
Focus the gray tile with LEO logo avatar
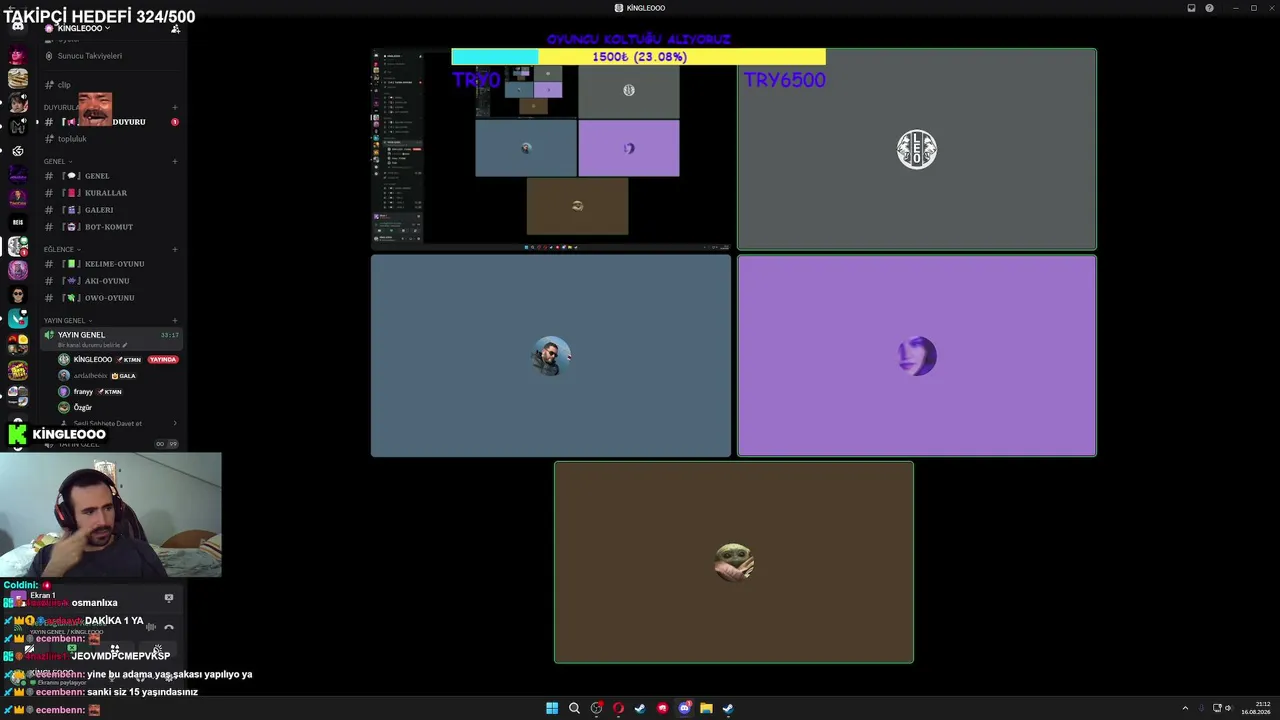pos(917,149)
